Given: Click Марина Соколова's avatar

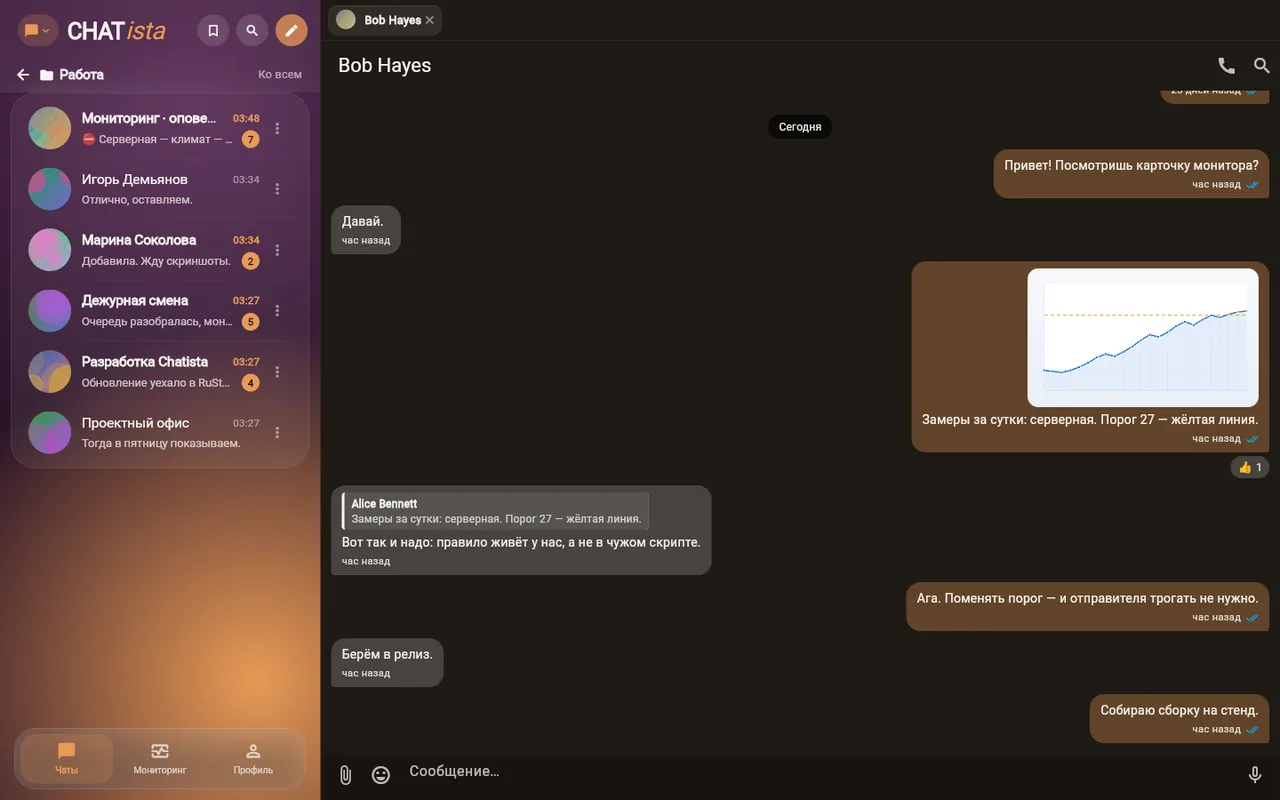Looking at the screenshot, I should 50,250.
